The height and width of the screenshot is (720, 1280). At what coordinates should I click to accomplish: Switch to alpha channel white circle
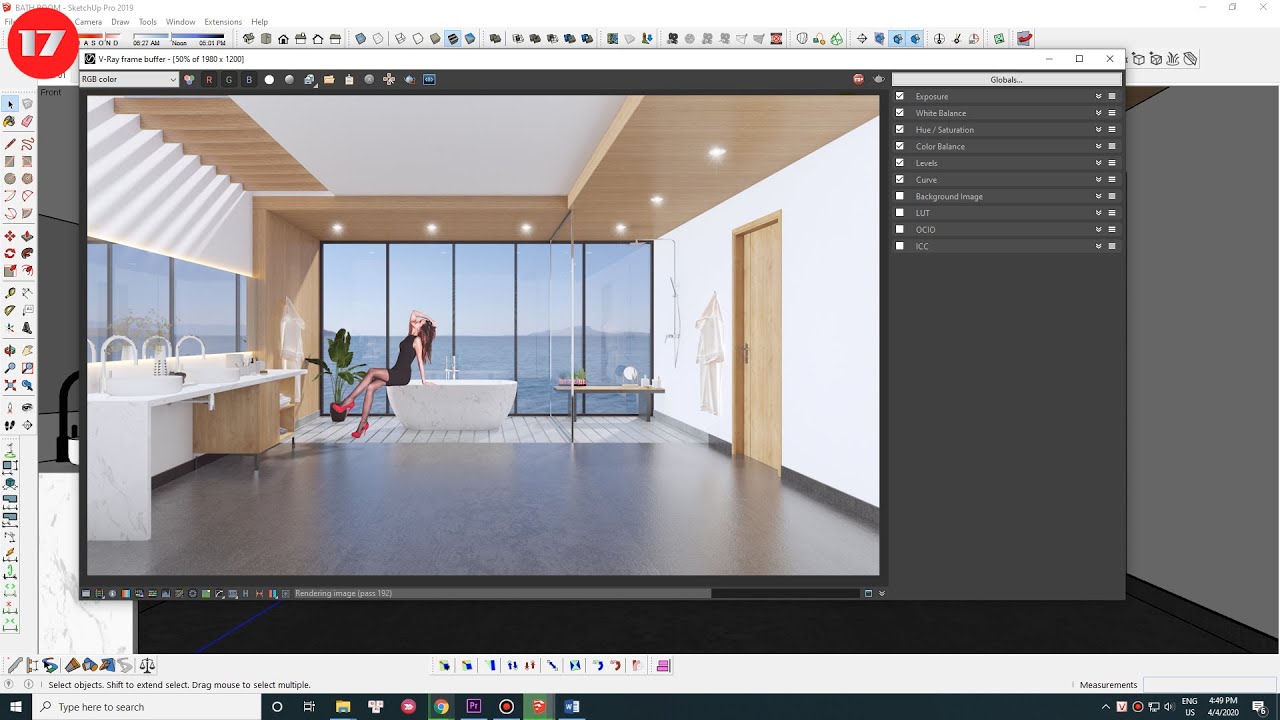pyautogui.click(x=269, y=79)
